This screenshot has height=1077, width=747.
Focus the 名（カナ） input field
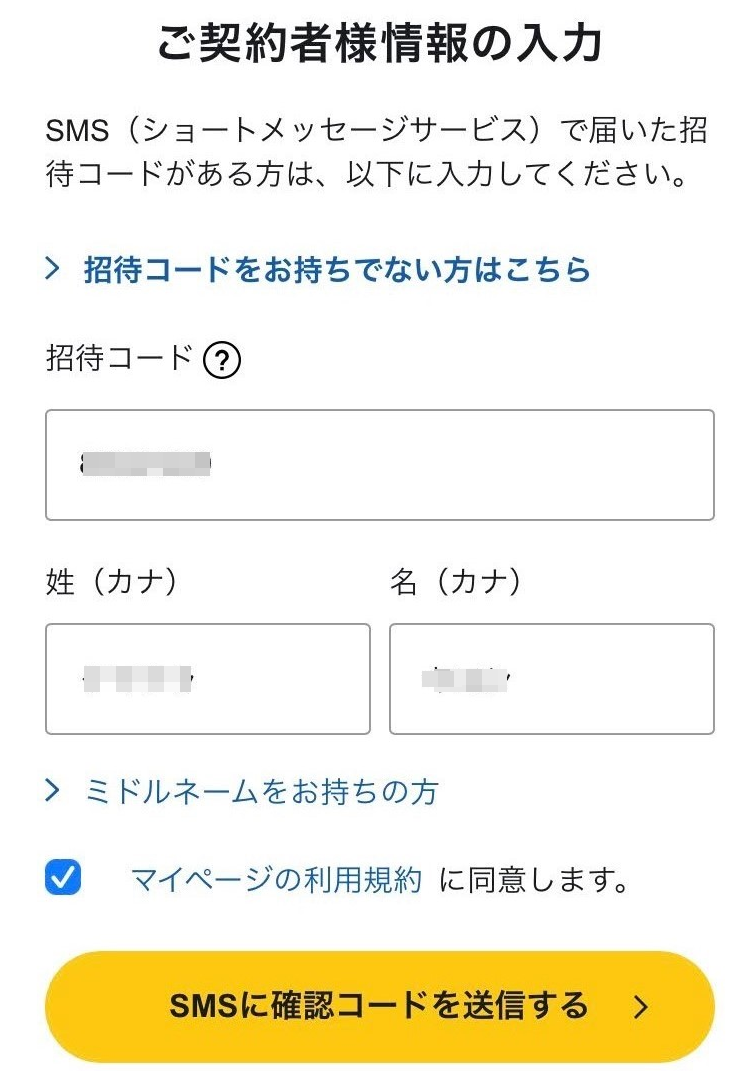[552, 679]
